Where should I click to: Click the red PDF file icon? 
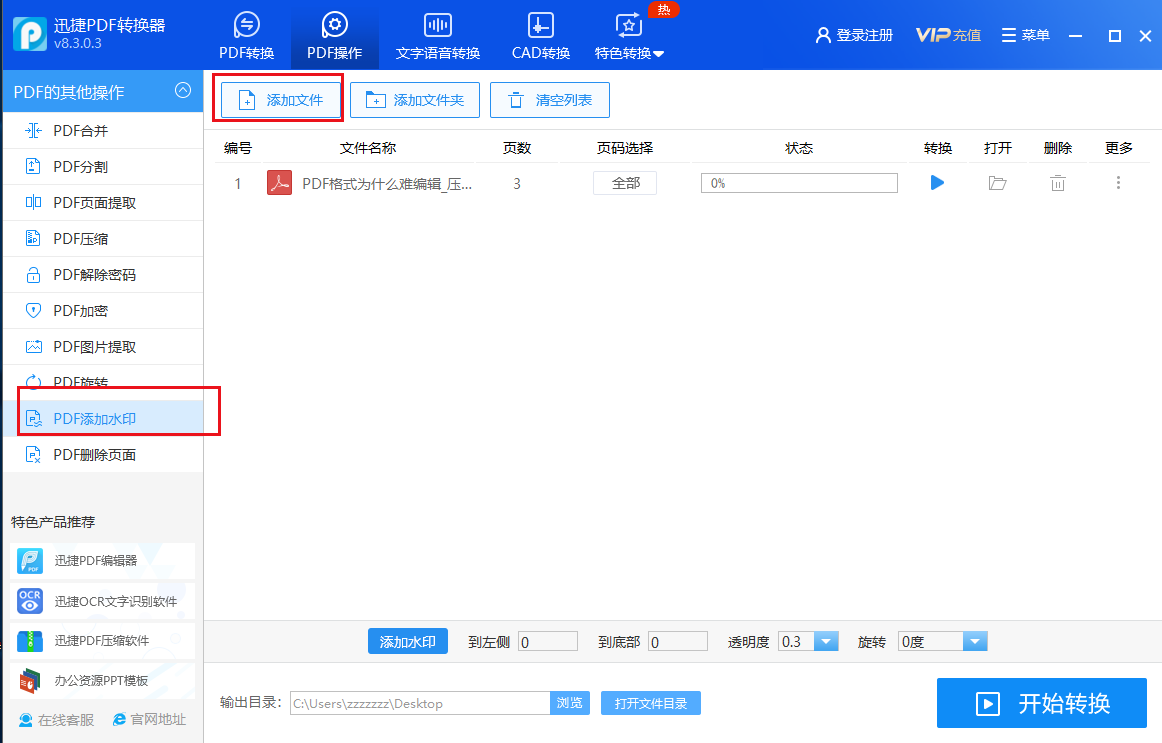click(279, 183)
